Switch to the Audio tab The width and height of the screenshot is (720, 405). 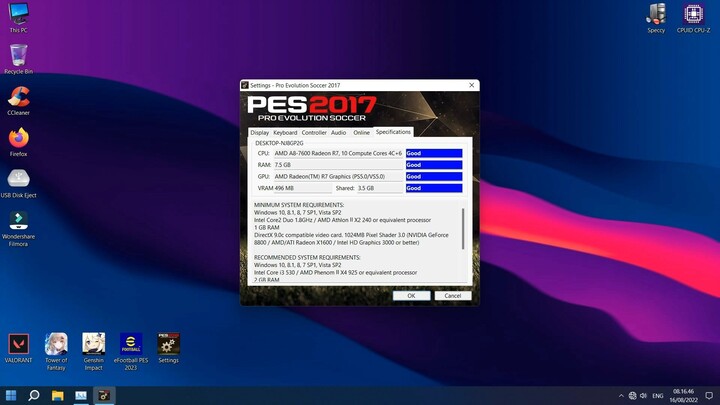(x=338, y=132)
